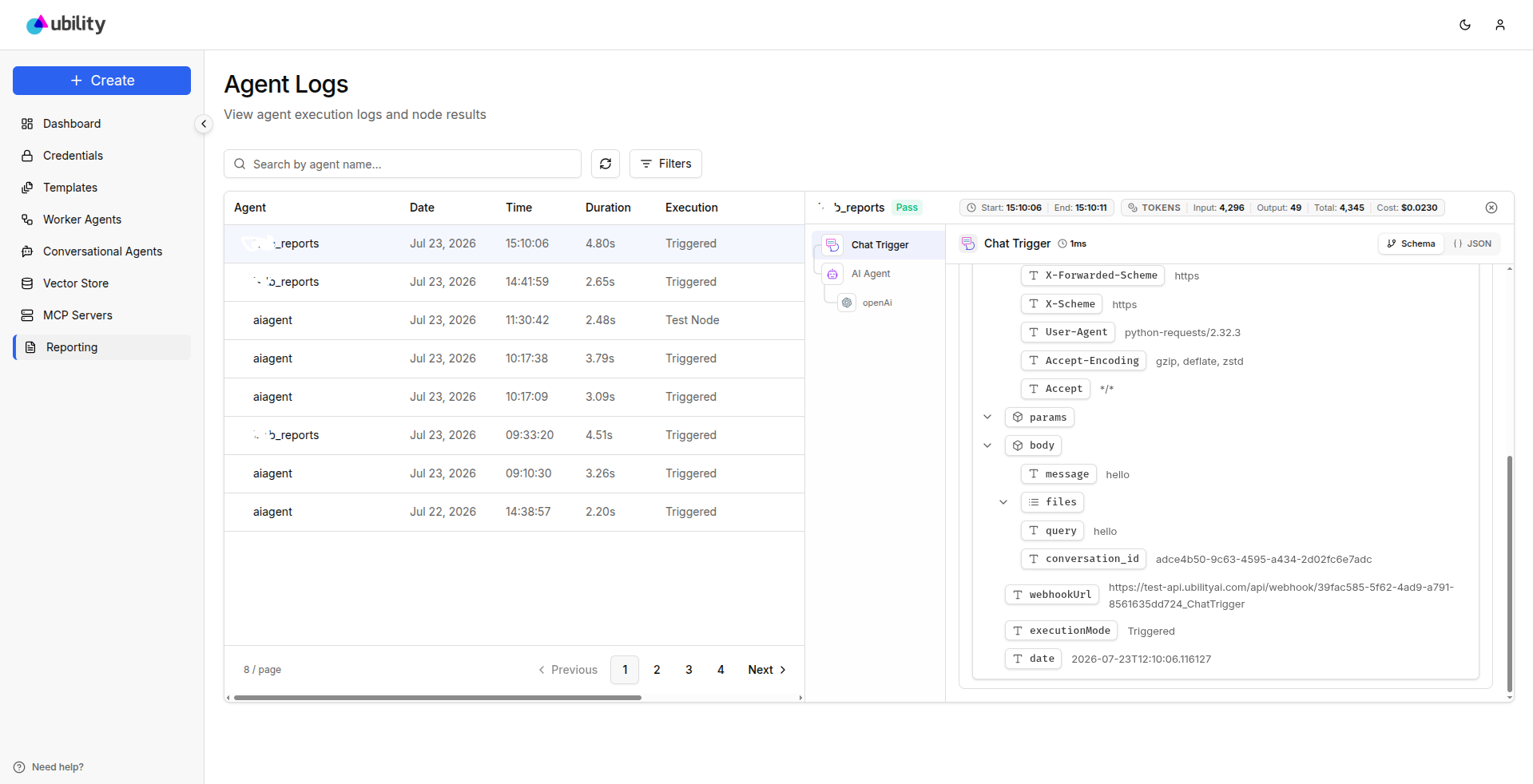The image size is (1533, 784).
Task: Select Reporting in the sidebar
Action: coord(101,347)
